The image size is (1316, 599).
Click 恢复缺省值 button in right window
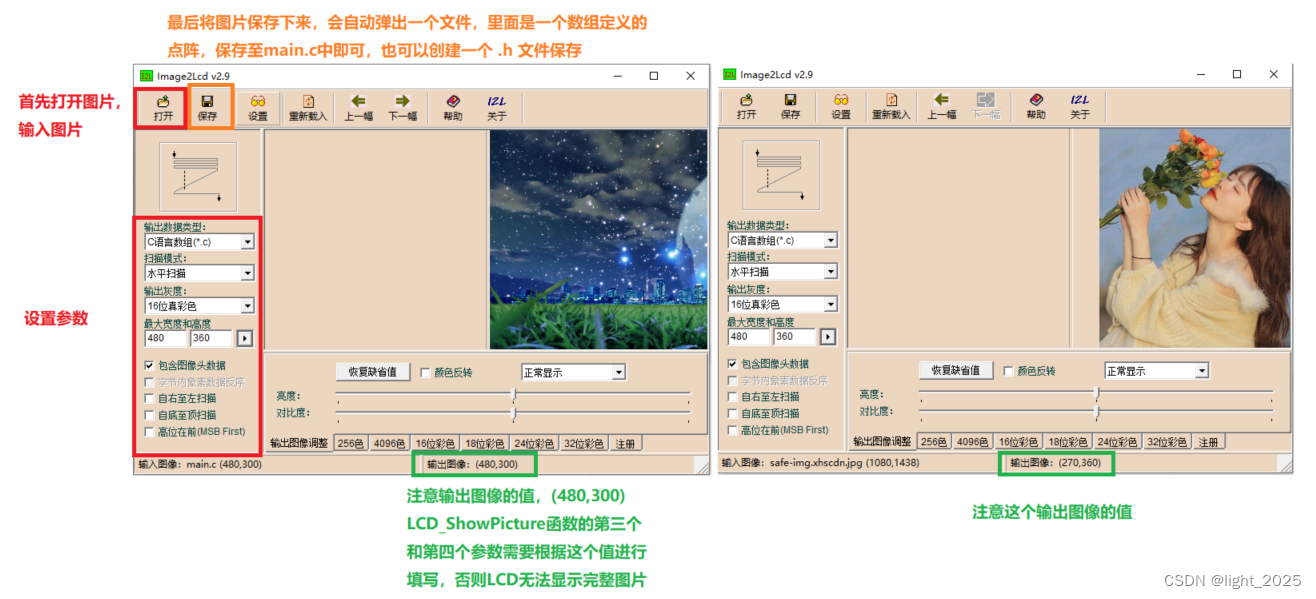point(956,371)
